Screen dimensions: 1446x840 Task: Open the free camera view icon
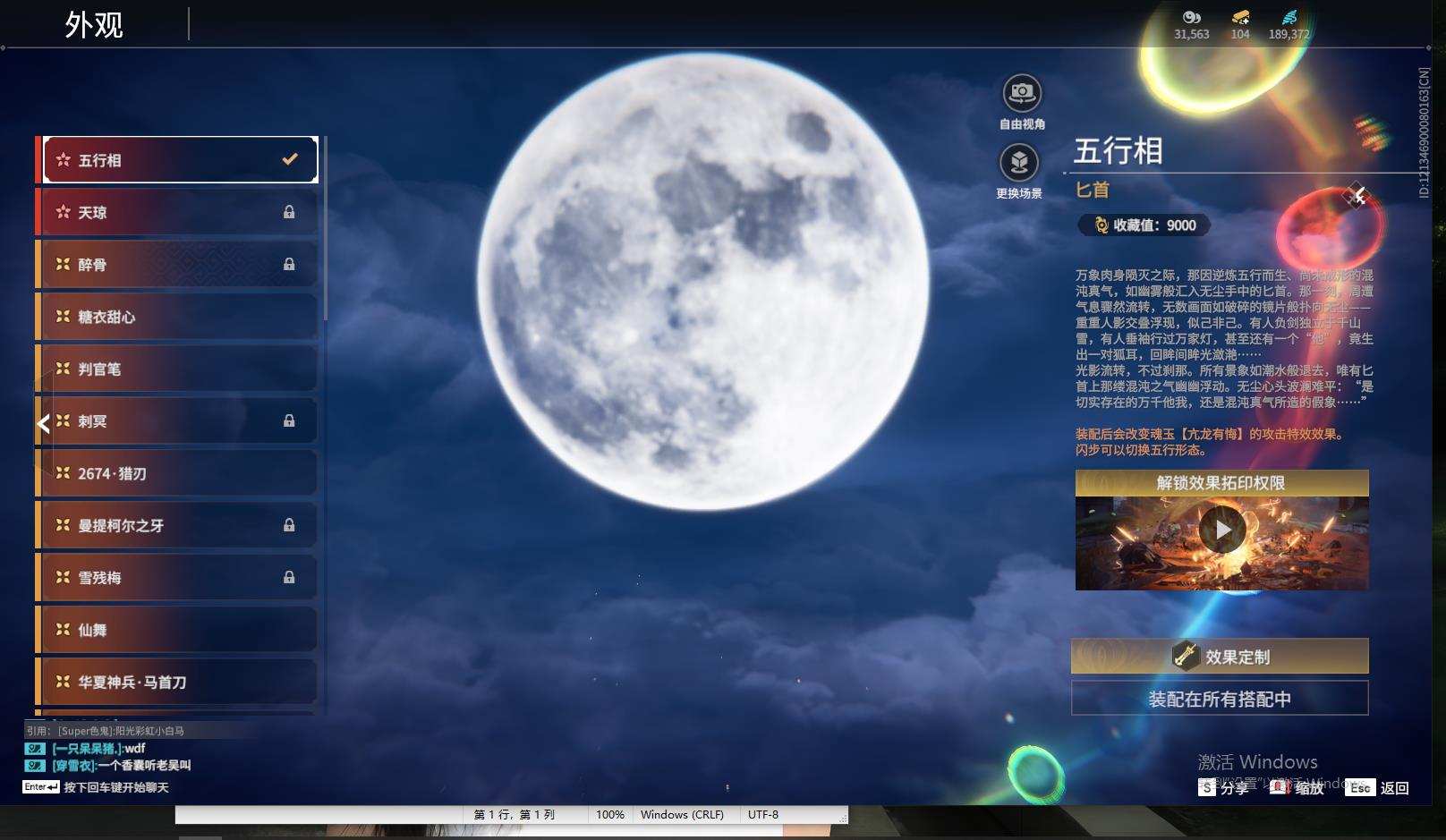point(1021,93)
